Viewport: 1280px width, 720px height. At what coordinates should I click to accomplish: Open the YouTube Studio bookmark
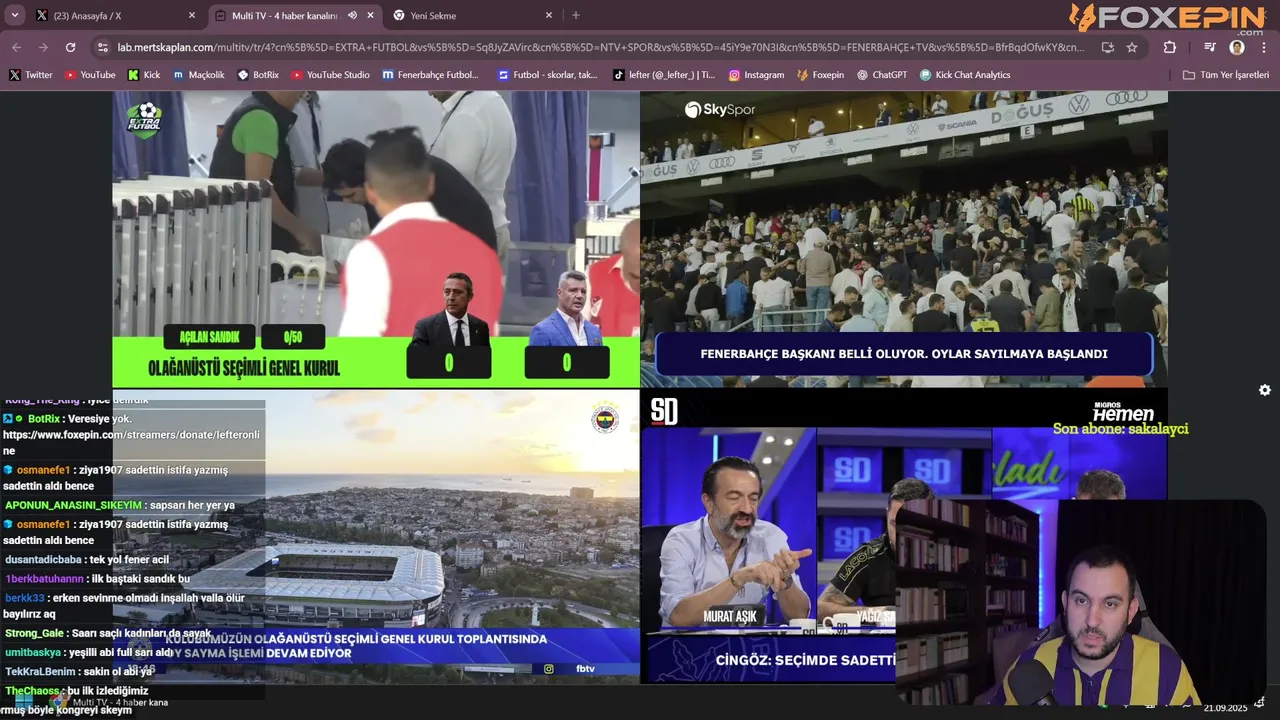(331, 75)
